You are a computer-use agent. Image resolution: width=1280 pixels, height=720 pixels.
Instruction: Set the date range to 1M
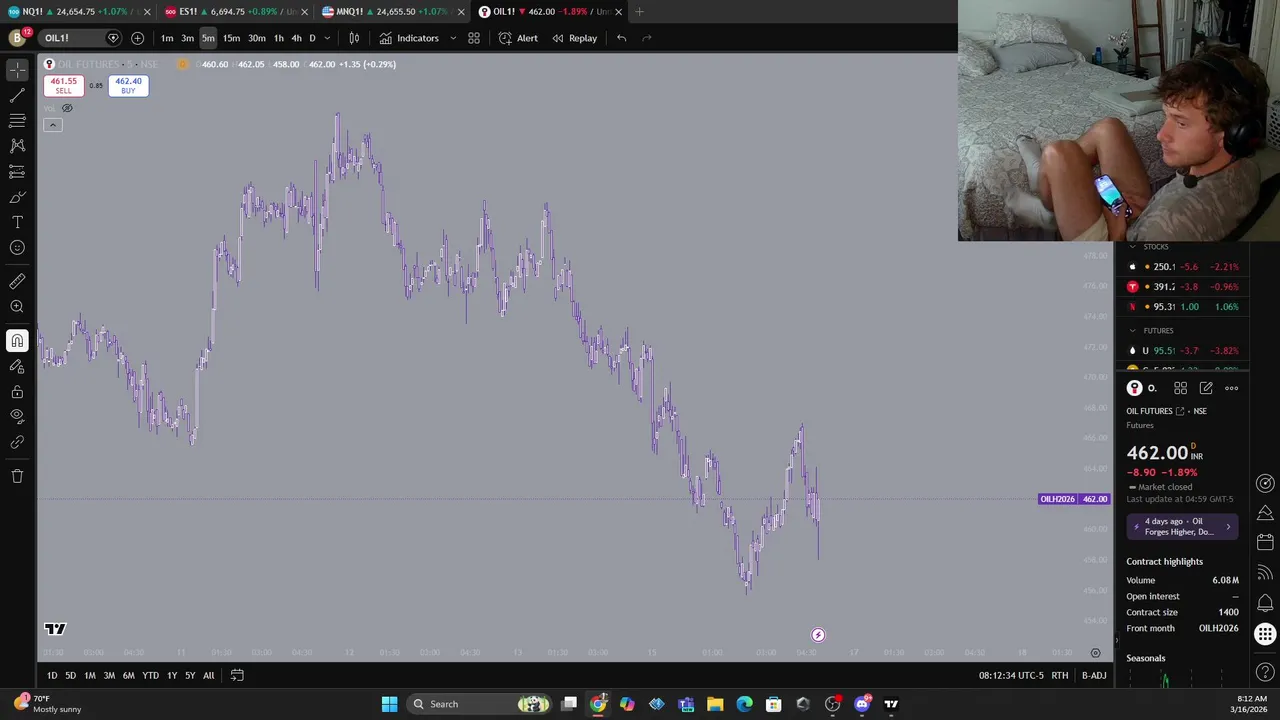click(x=90, y=676)
